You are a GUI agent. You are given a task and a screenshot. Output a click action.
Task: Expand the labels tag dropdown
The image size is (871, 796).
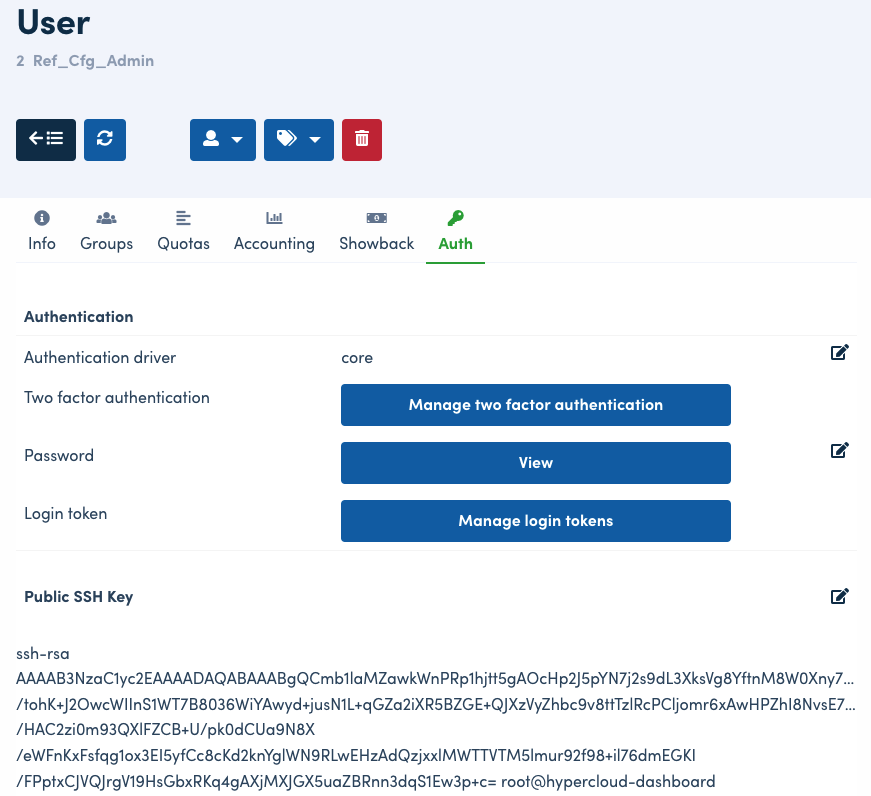pyautogui.click(x=299, y=140)
